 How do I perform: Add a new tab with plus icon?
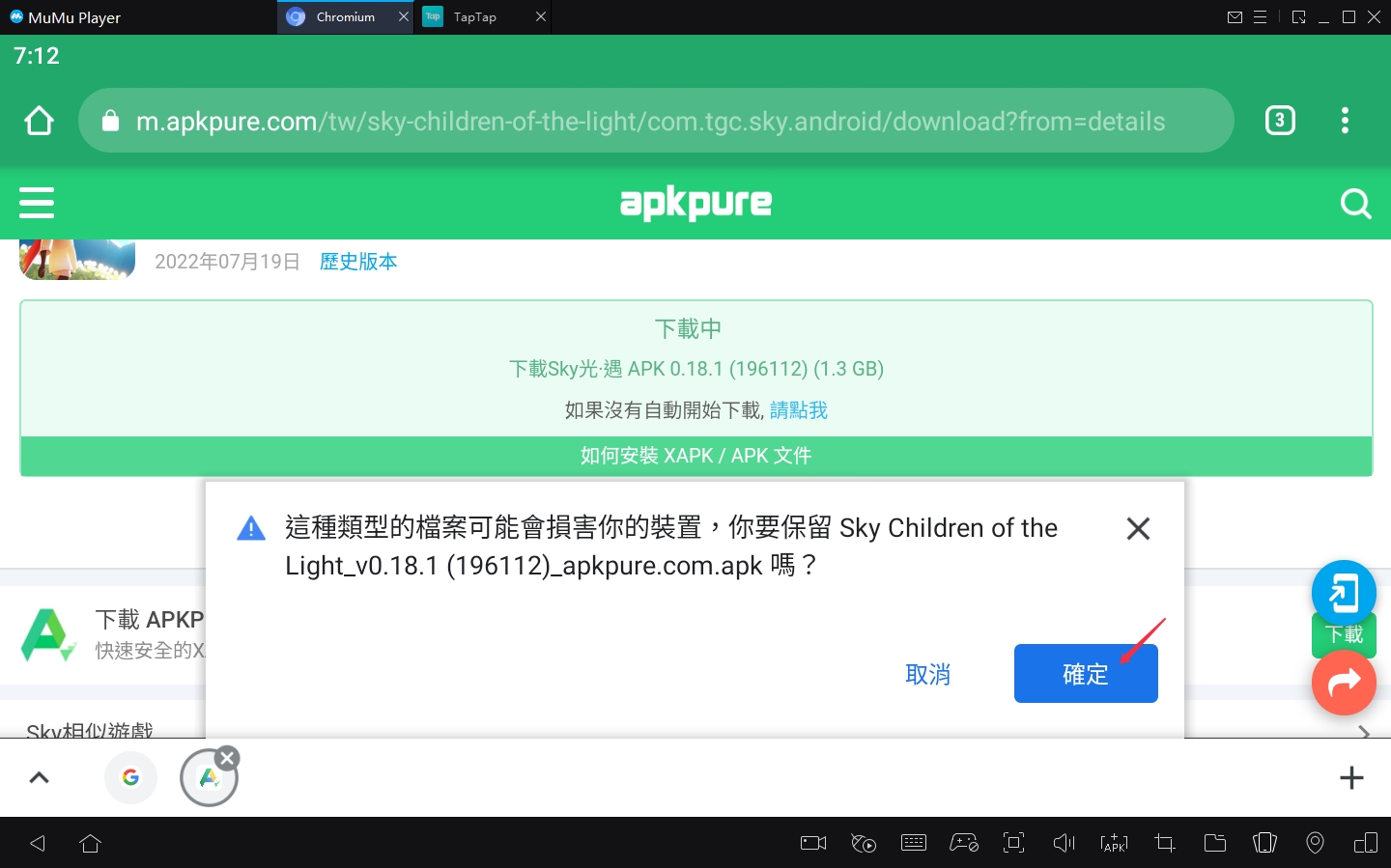1351,777
